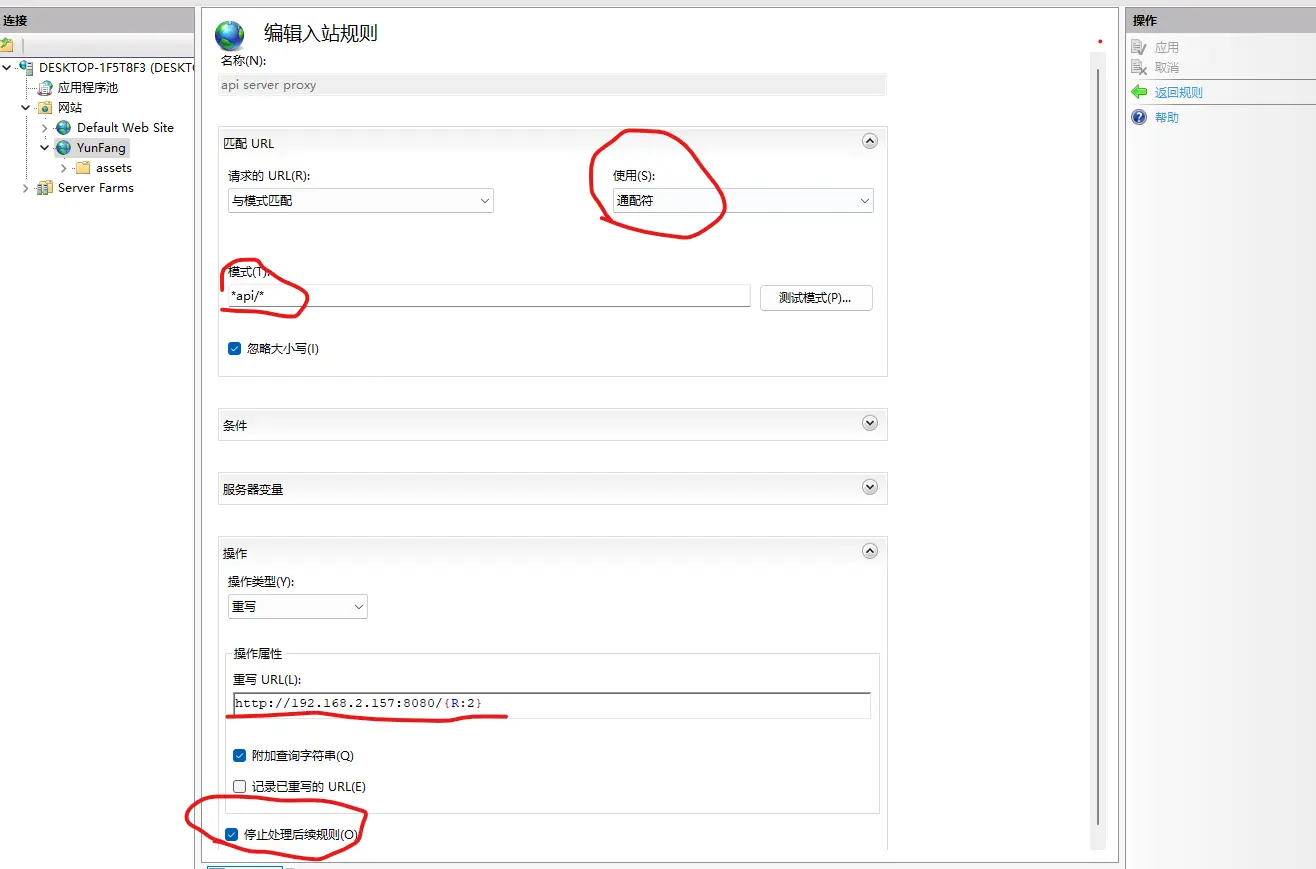Toggle the 忽略大小写 checkbox
Image resolution: width=1316 pixels, height=869 pixels.
235,349
